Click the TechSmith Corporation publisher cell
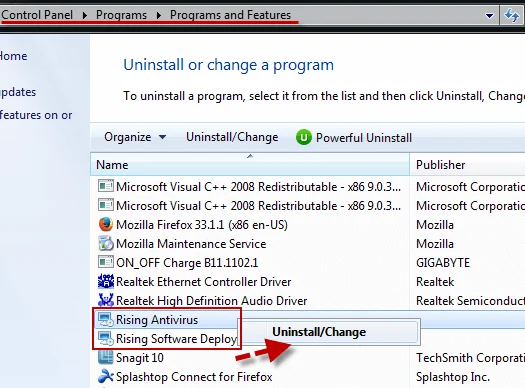This screenshot has height=388, width=525. coord(470,358)
